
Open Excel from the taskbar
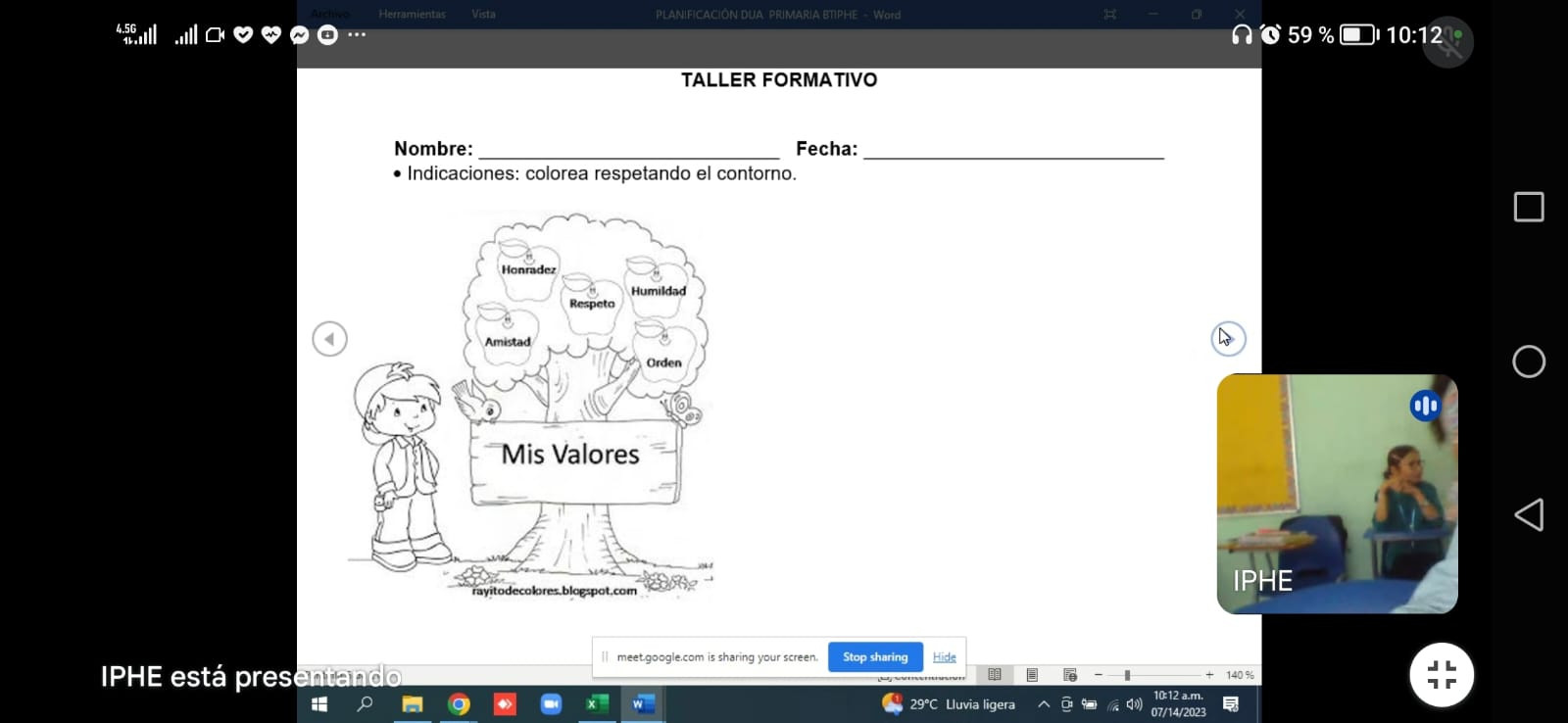click(x=597, y=704)
